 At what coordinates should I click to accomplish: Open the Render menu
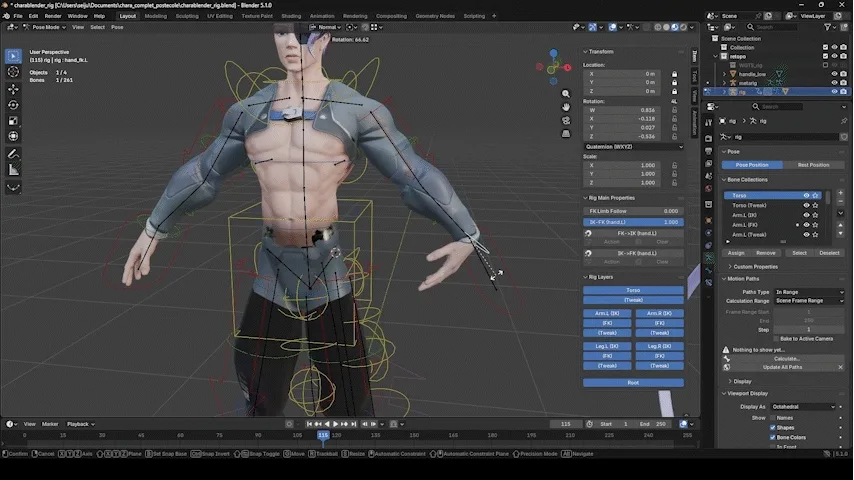(52, 16)
